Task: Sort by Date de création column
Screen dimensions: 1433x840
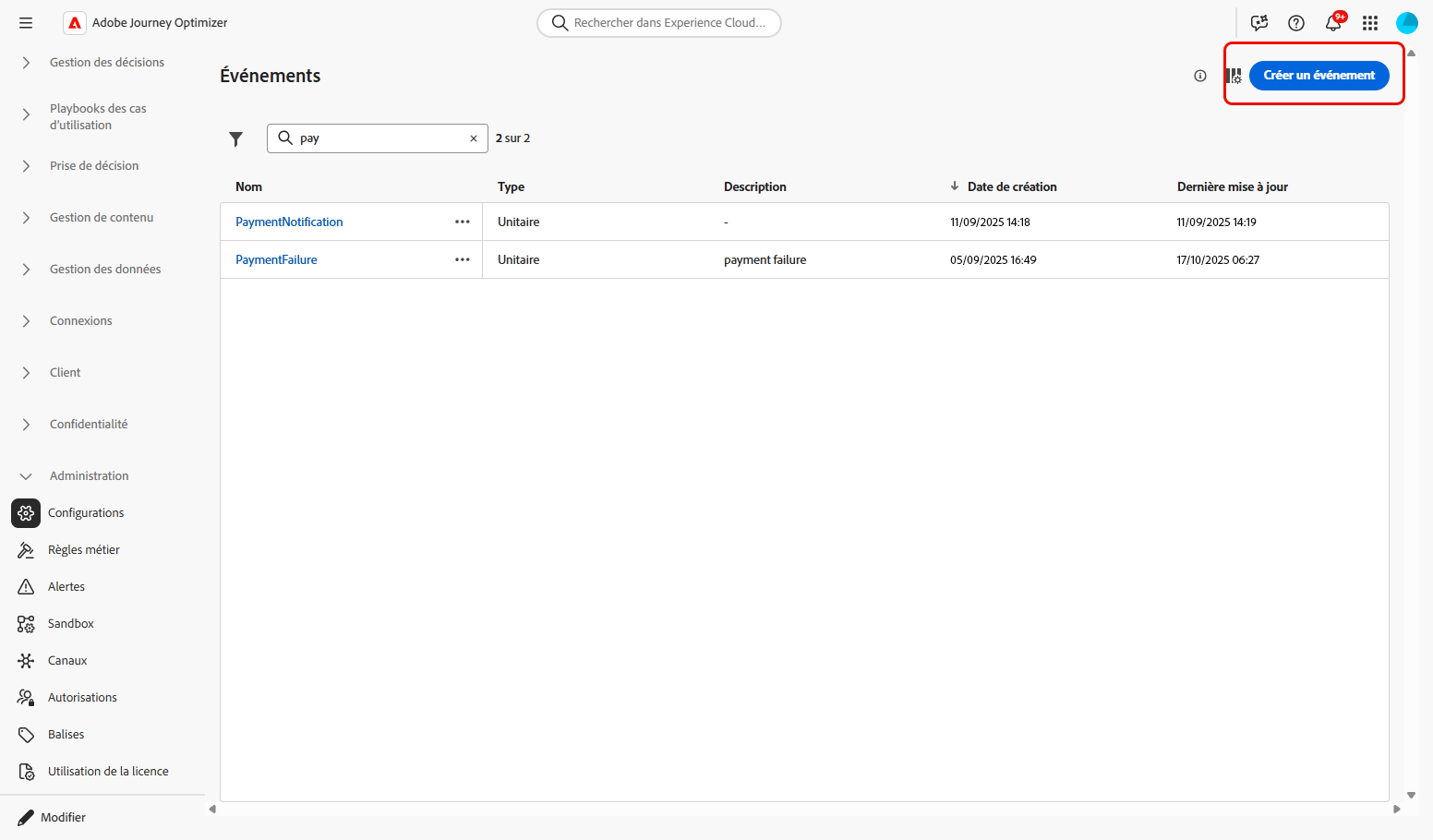Action: [x=1011, y=186]
